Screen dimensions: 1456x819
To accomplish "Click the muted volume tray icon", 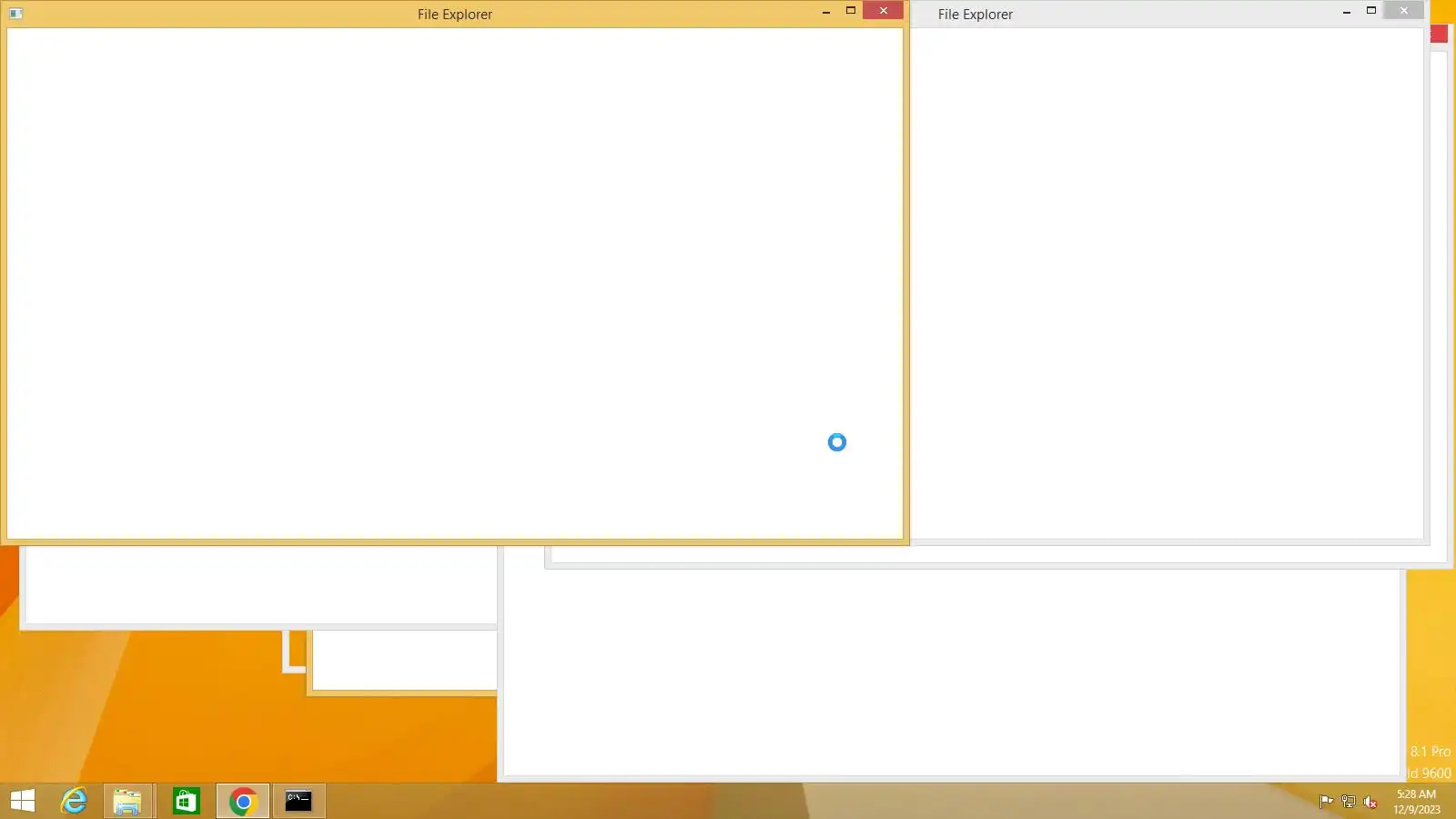I will coord(1370,802).
